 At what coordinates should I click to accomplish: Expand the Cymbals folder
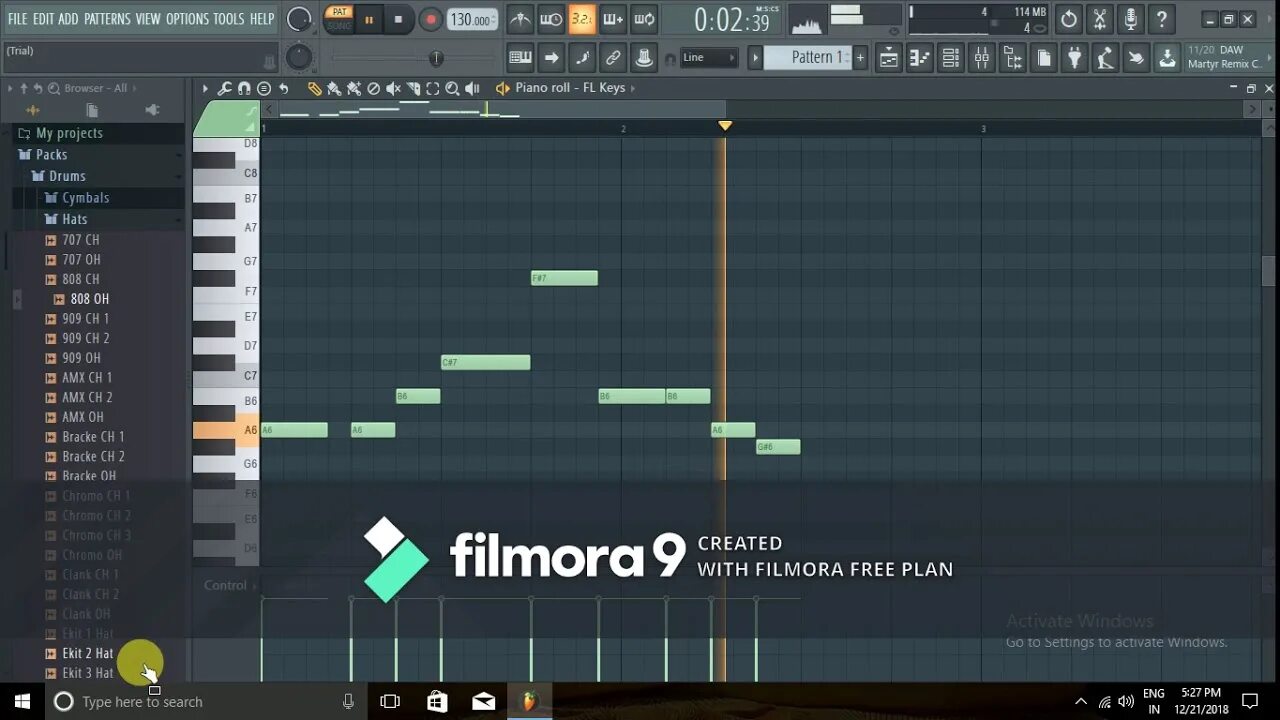coord(78,198)
